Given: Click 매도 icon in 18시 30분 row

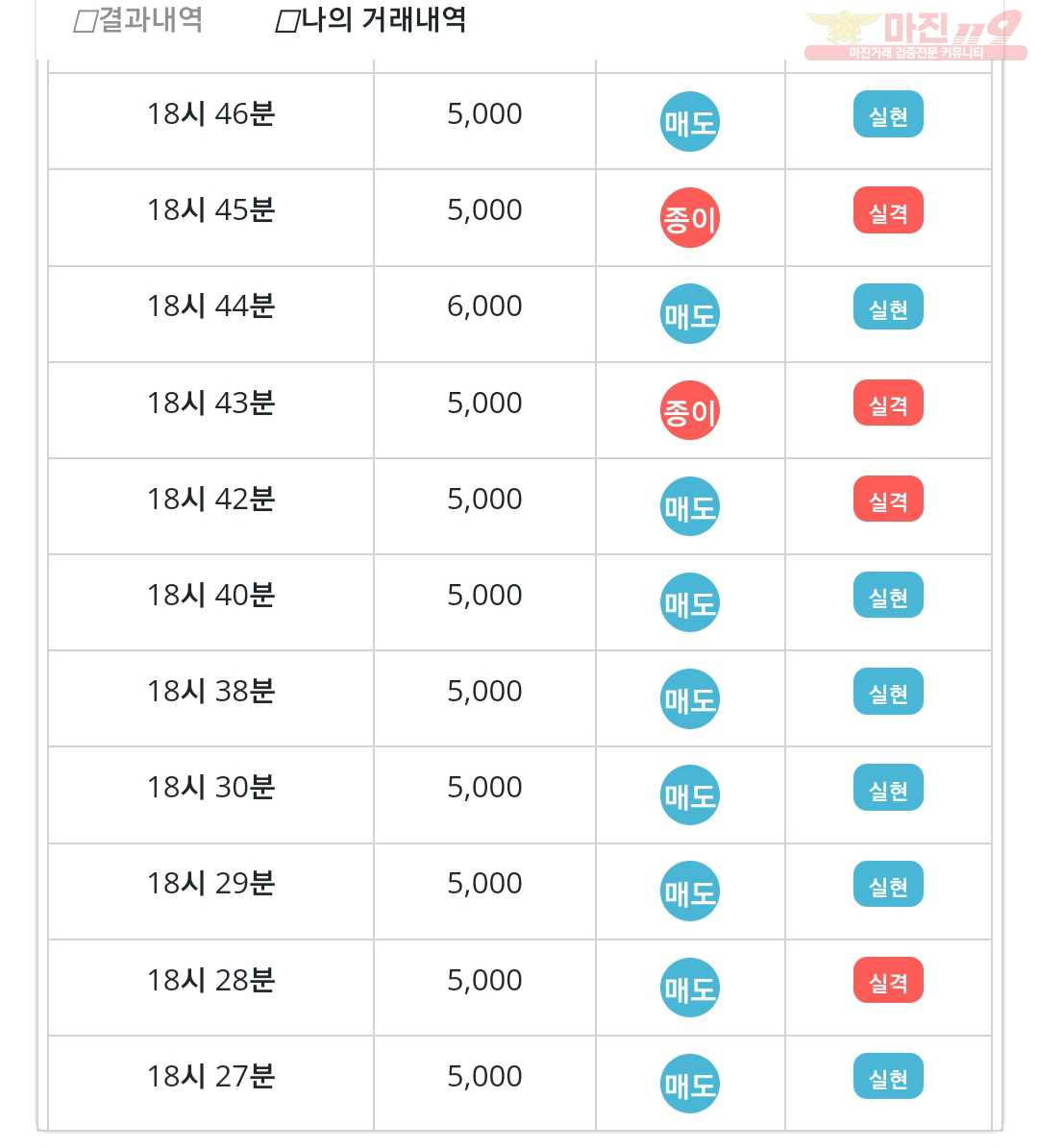Looking at the screenshot, I should click(x=690, y=795).
